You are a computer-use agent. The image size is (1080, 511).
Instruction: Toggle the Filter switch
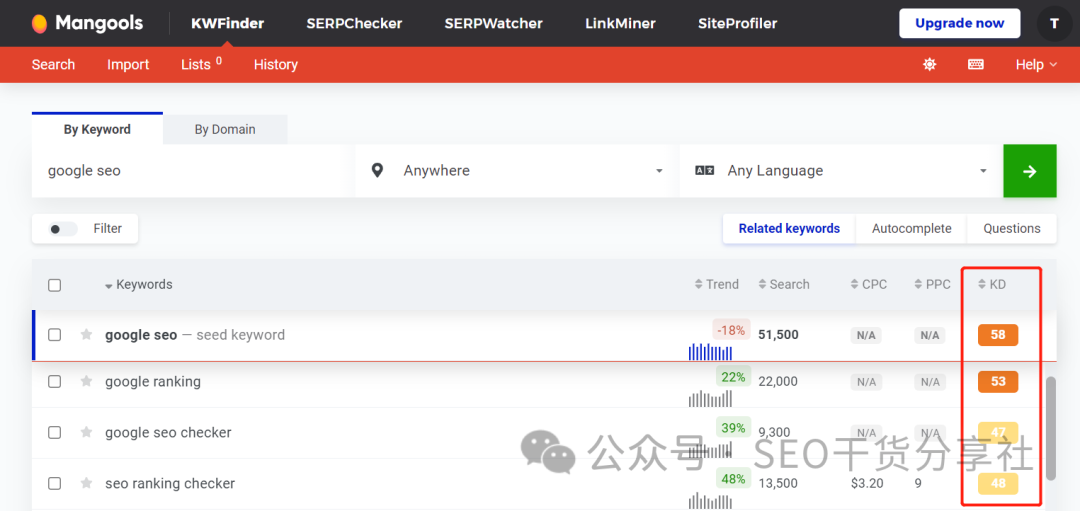click(63, 229)
